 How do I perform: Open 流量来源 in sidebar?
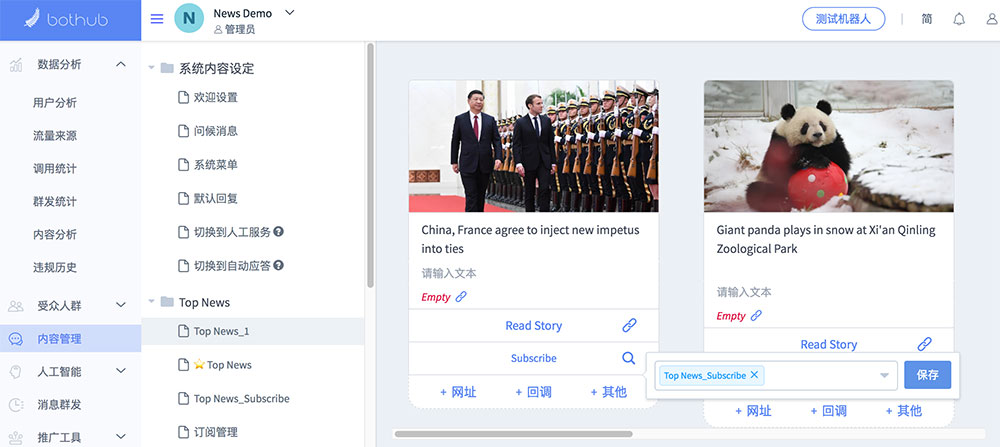pos(55,136)
